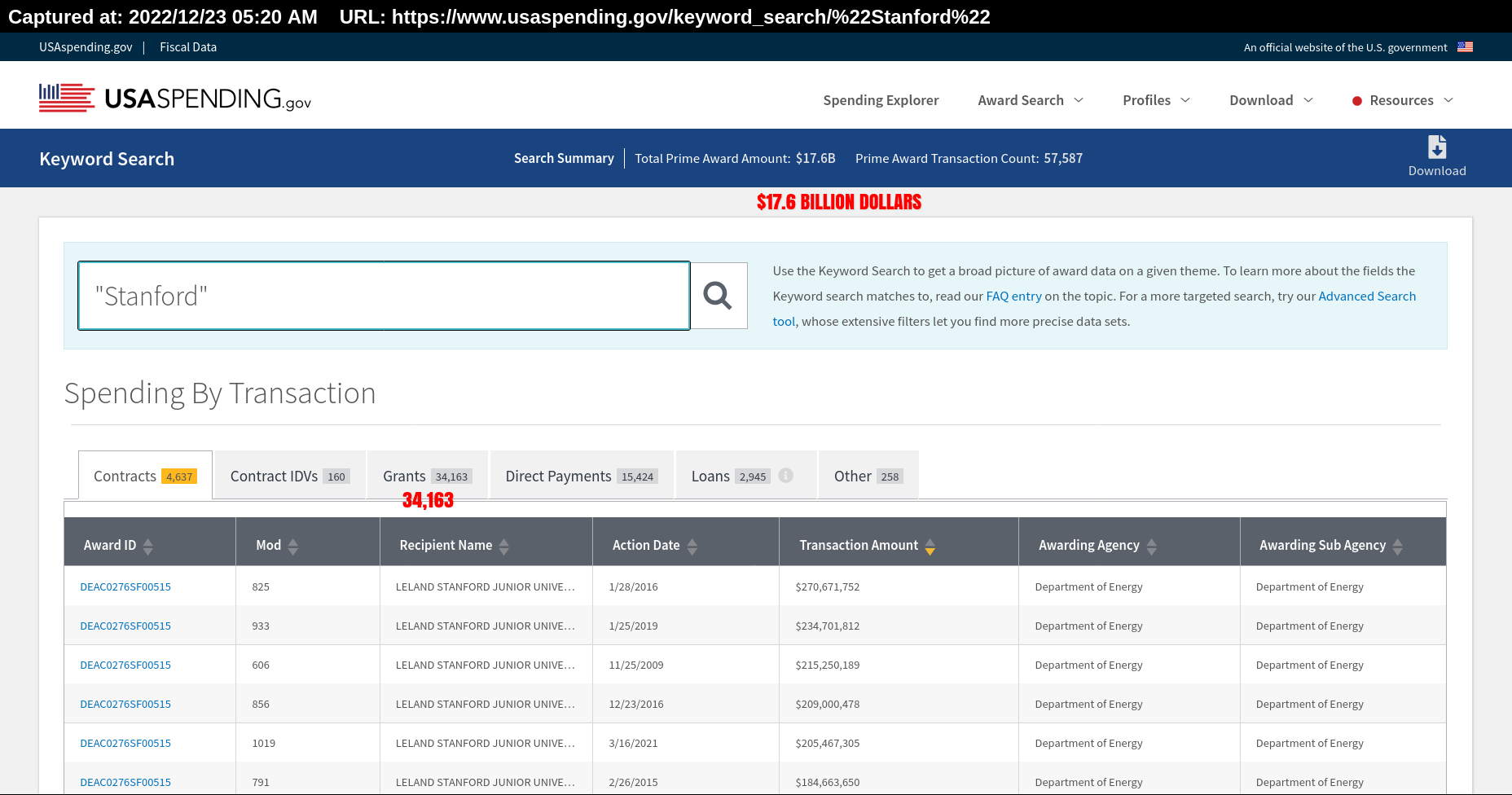1512x795 pixels.
Task: Click the U.S. flag icon
Action: tap(1465, 47)
